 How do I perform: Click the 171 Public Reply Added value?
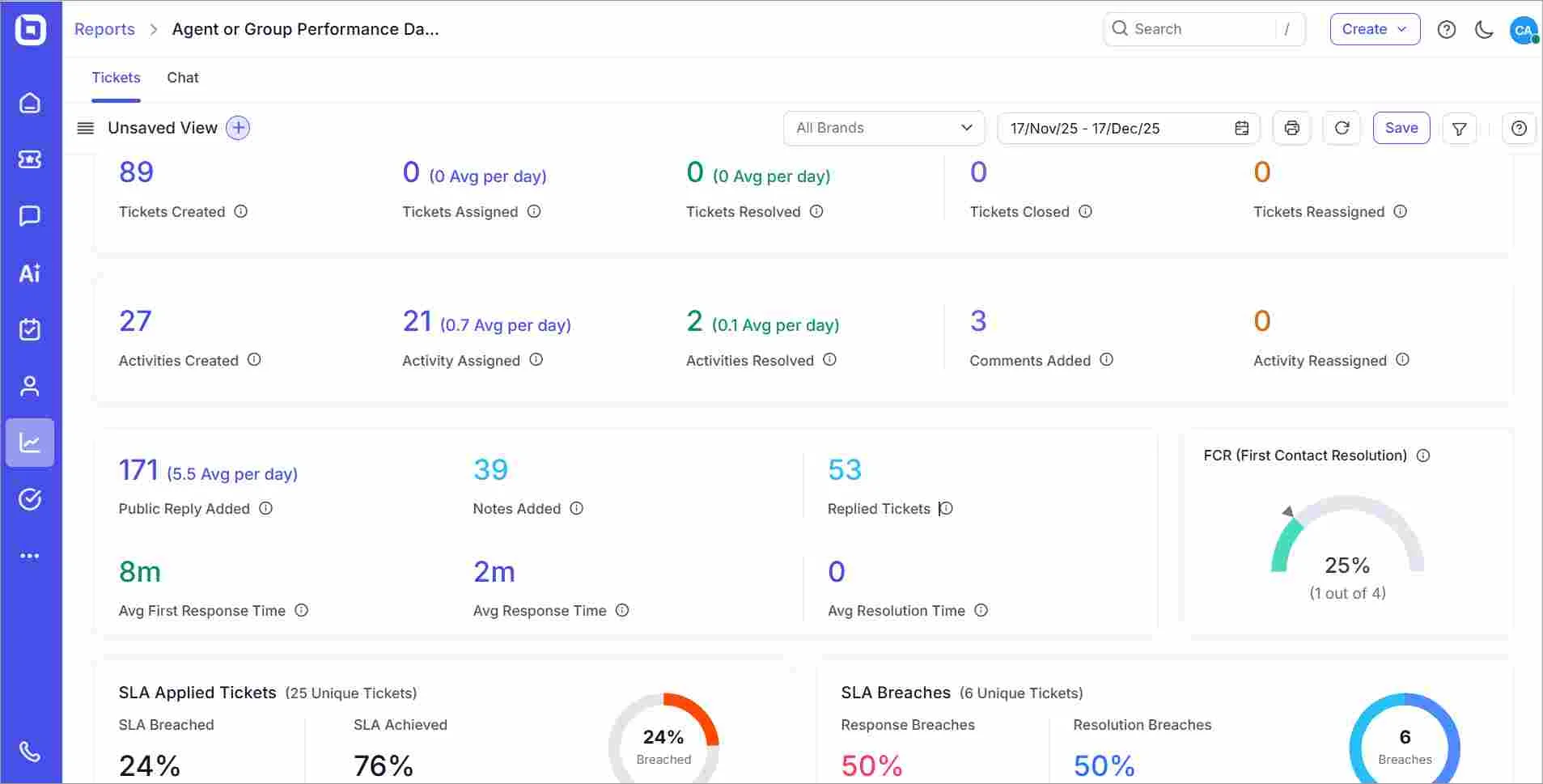coord(138,470)
